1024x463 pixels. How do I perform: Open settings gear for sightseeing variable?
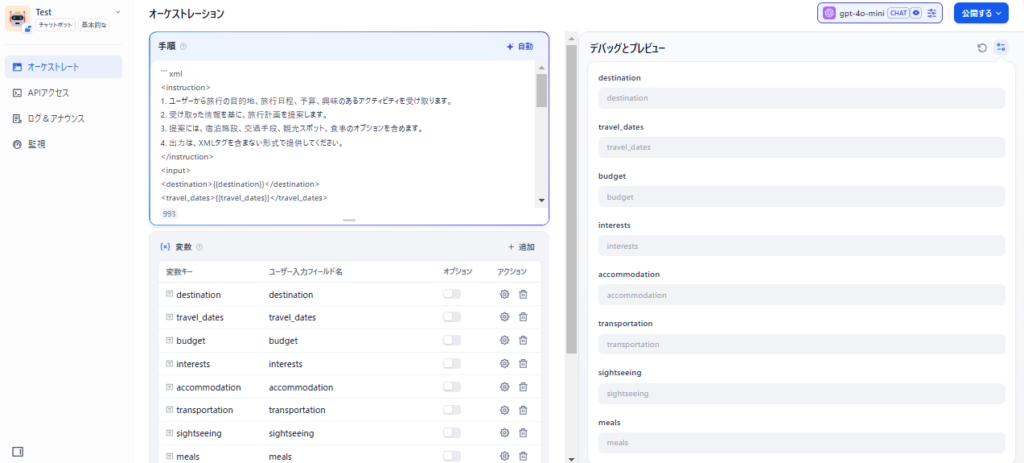[x=504, y=433]
